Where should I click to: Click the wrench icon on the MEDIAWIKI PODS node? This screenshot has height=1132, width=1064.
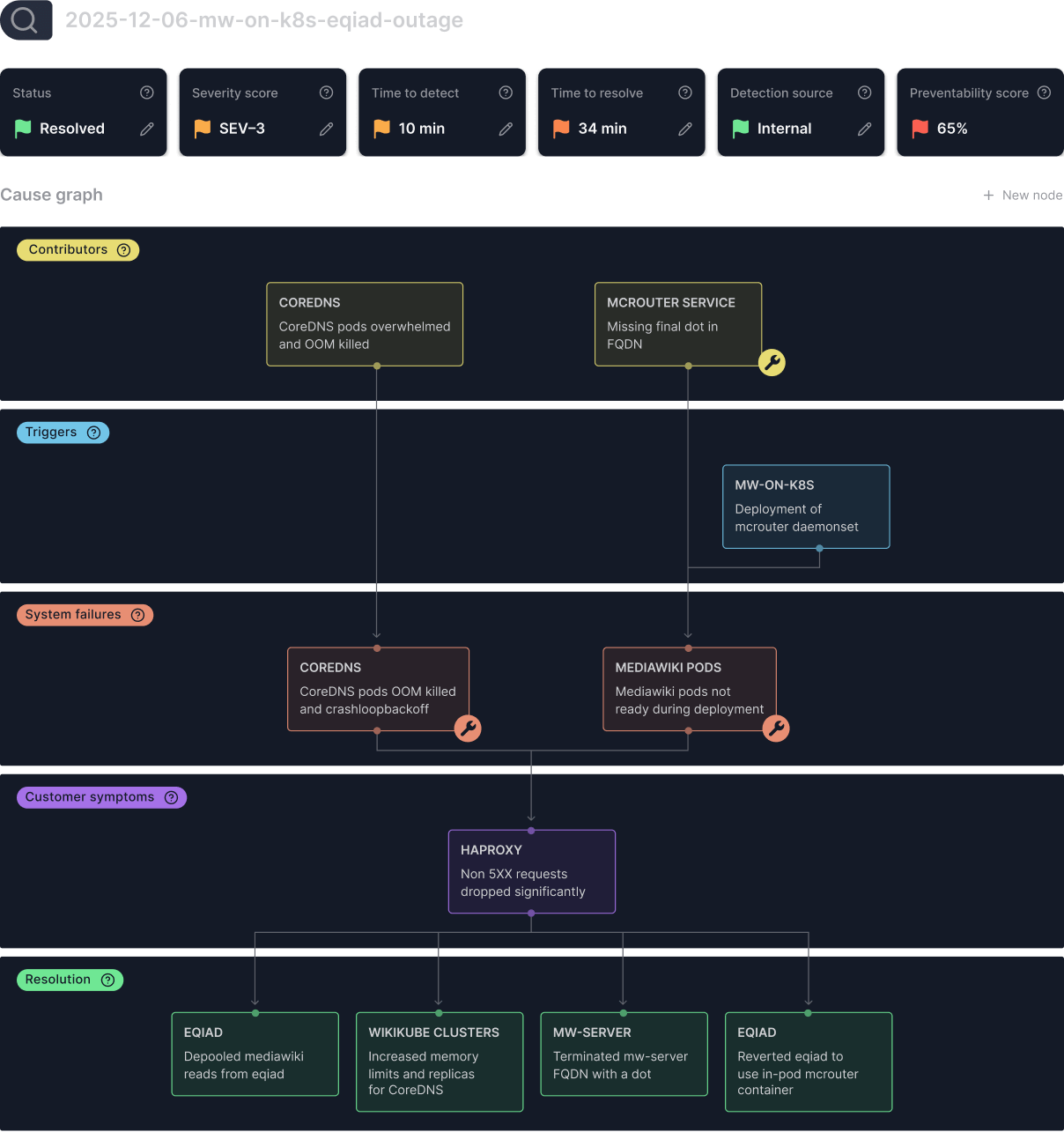[776, 729]
